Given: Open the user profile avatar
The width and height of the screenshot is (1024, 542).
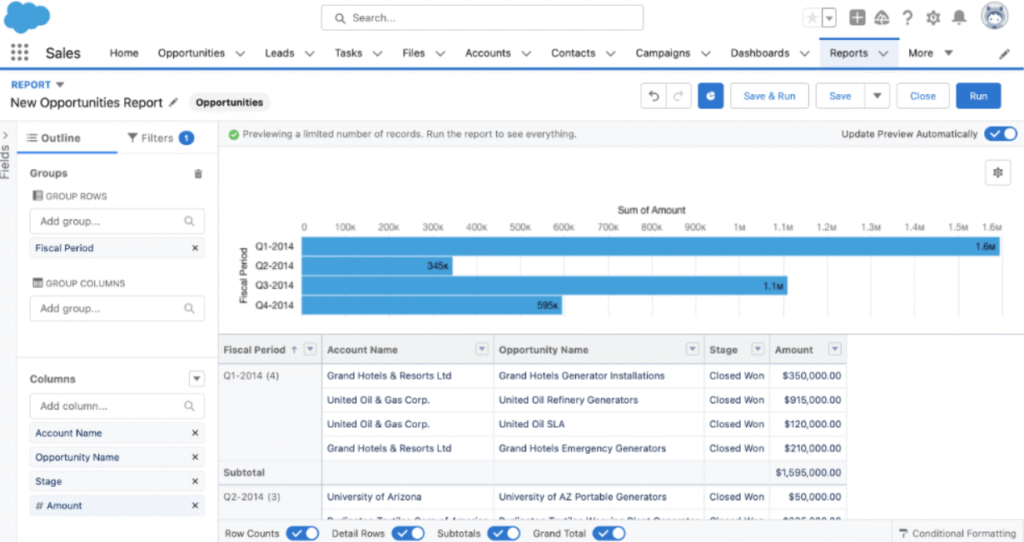Looking at the screenshot, I should 995,16.
